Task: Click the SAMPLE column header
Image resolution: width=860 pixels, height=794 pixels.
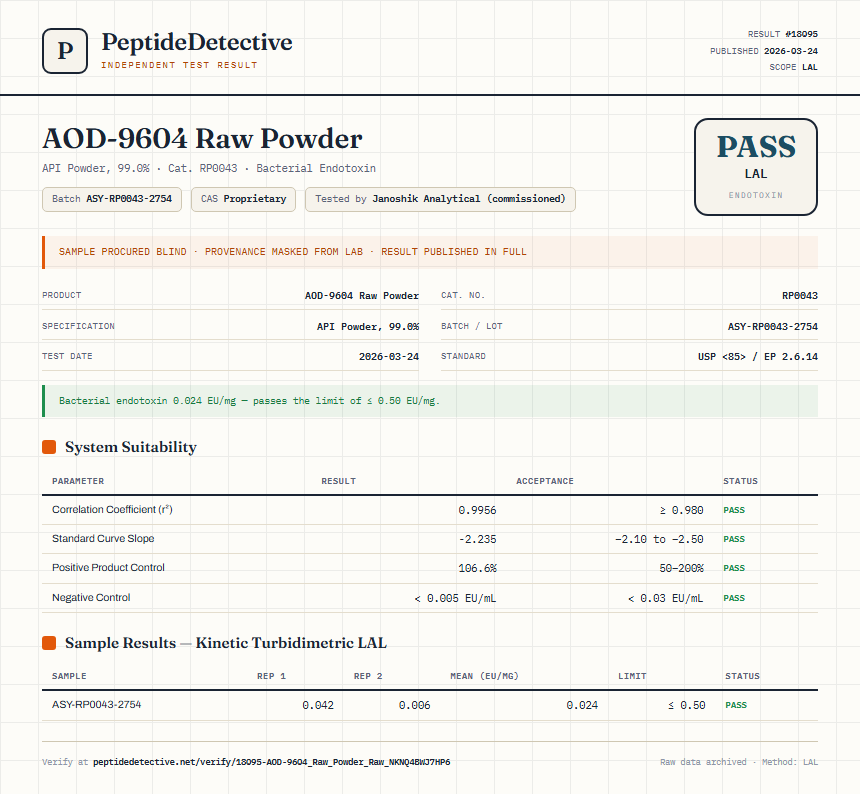Action: [x=69, y=677]
